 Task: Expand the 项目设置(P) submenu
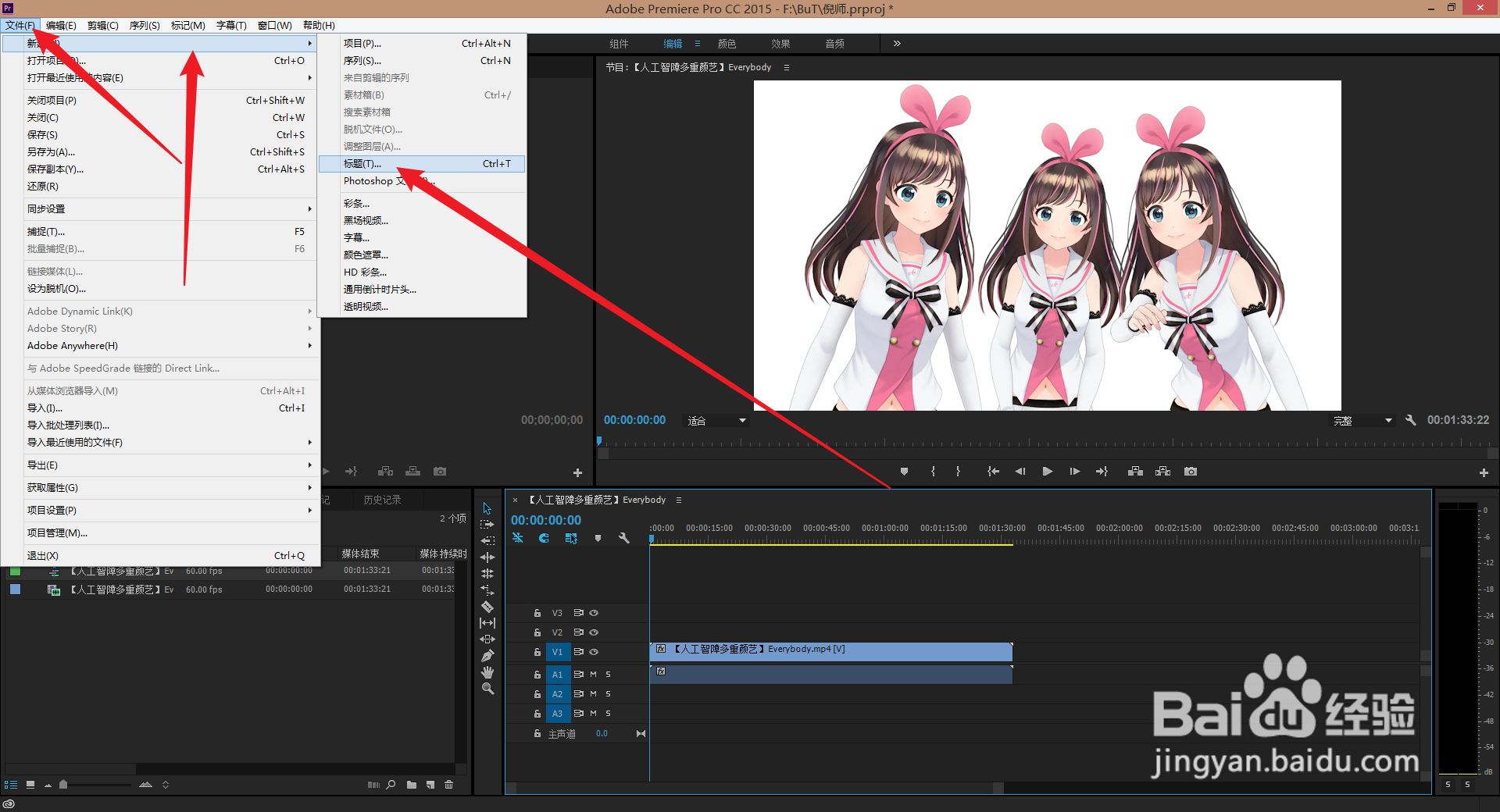162,511
